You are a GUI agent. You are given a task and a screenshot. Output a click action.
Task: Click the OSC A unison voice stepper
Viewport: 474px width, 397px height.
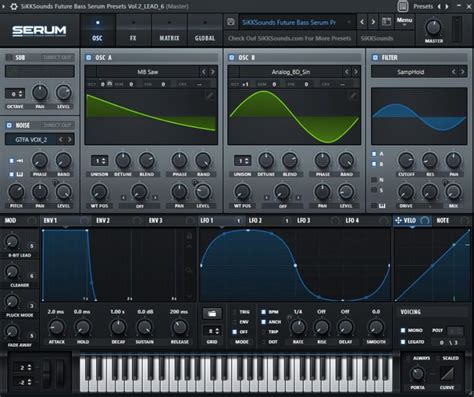point(99,161)
